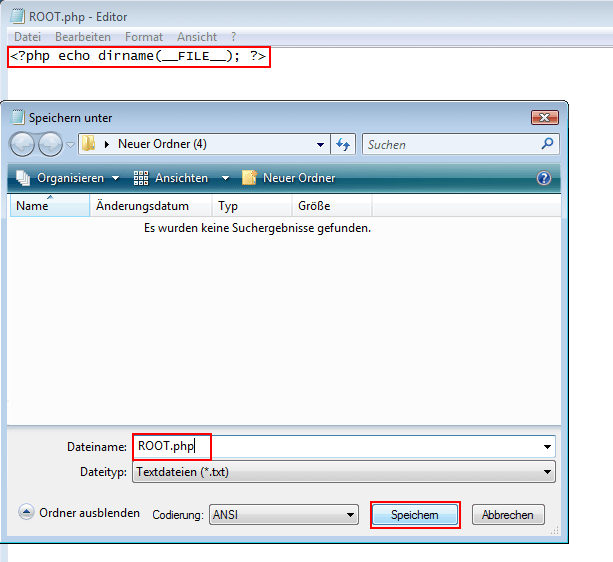
Task: Click the magnifying glass search icon
Action: click(547, 144)
